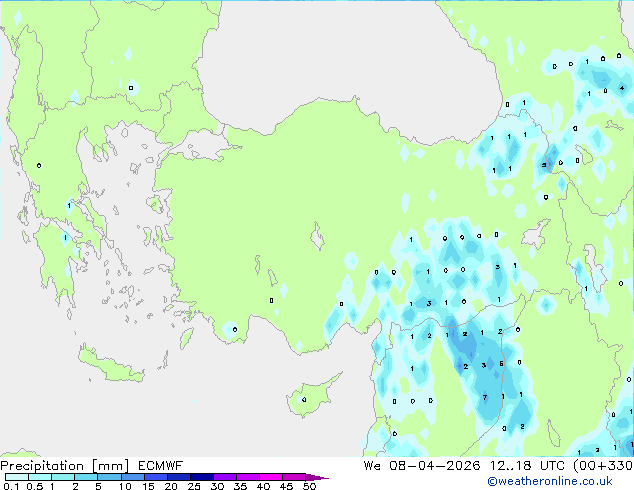This screenshot has width=634, height=490.
Task: Pick the 40–45 mm magenta legend box
Action: pyautogui.click(x=271, y=477)
